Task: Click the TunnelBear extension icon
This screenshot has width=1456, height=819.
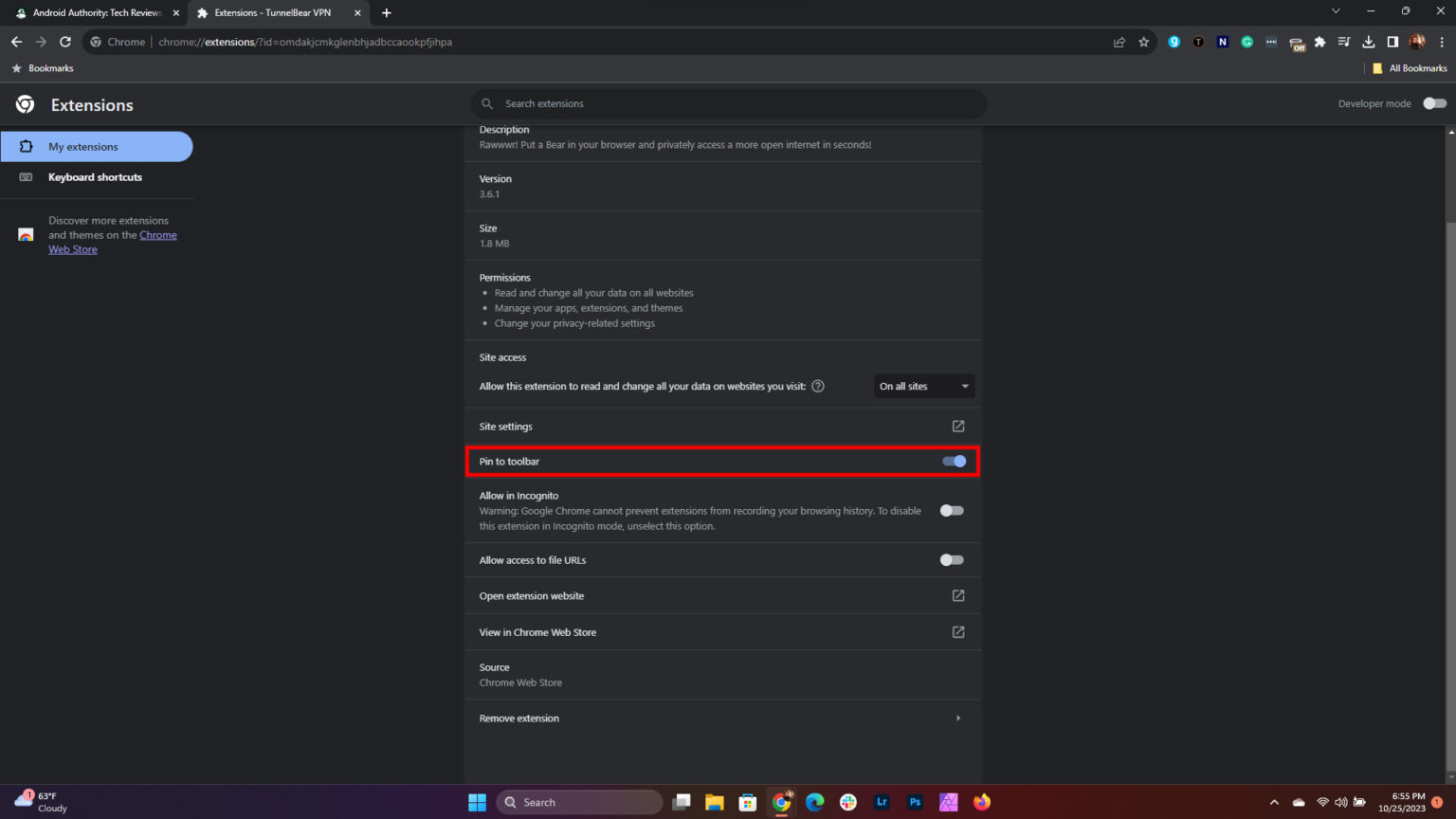Action: (1296, 42)
